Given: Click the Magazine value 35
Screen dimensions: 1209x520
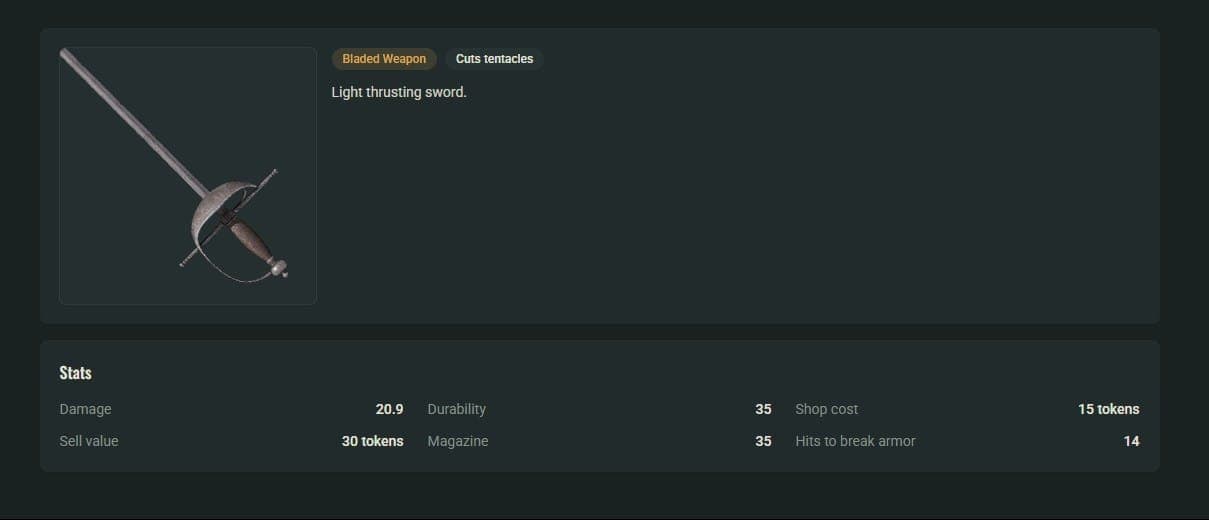Looking at the screenshot, I should click(763, 441).
